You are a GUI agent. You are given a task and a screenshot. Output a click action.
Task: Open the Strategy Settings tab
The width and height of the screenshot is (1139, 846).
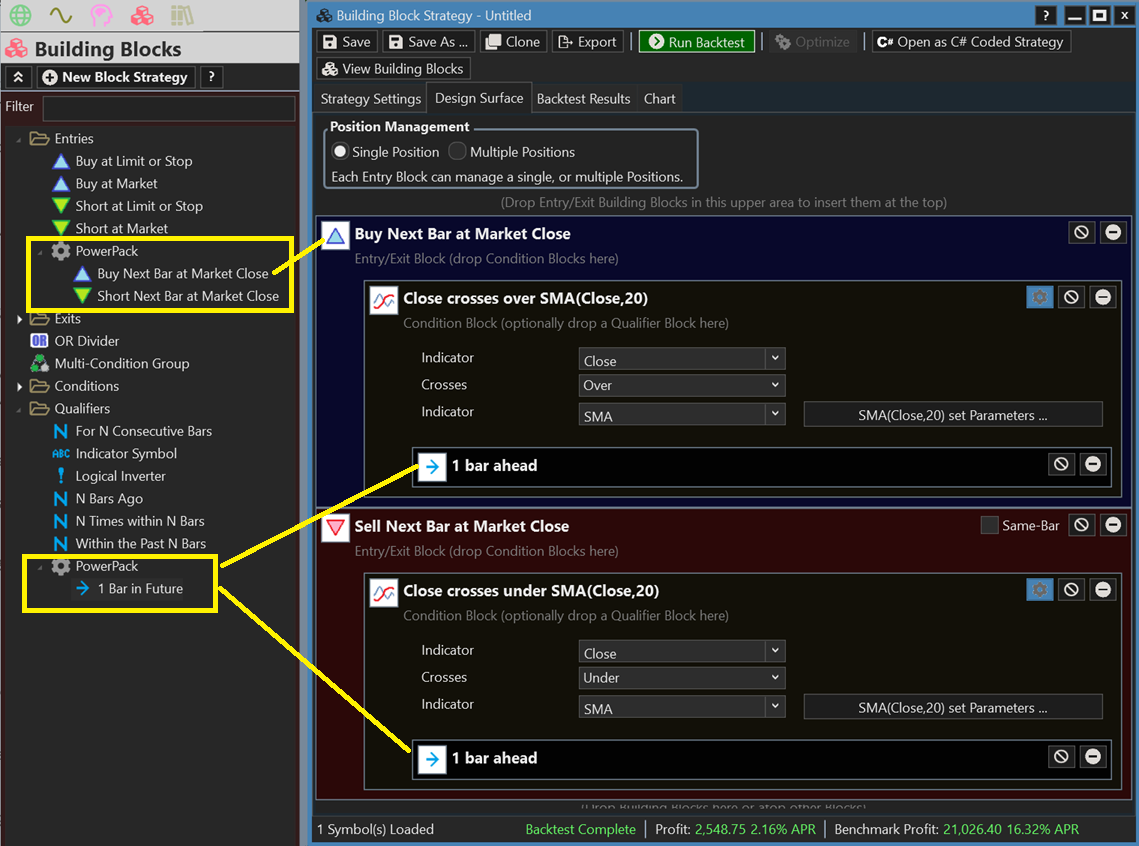point(370,99)
